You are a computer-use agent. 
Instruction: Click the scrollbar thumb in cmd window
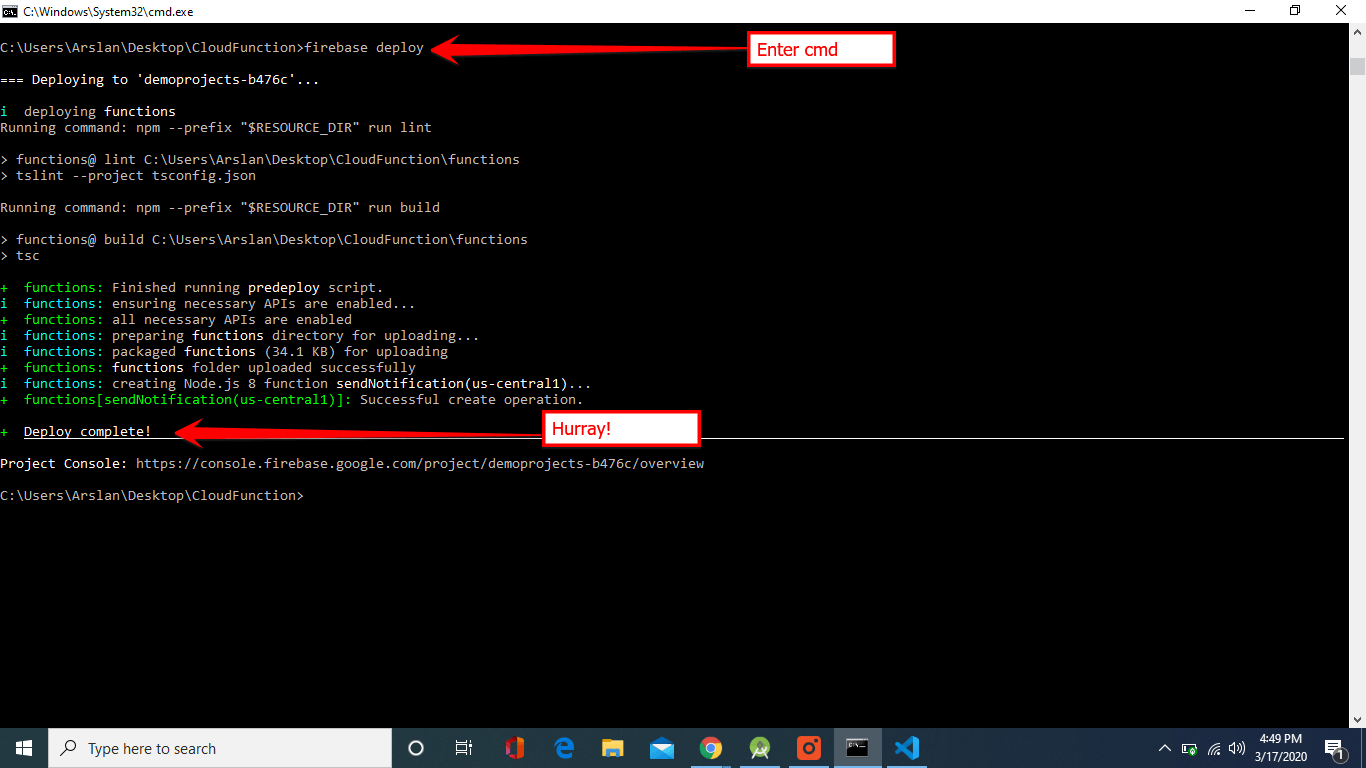point(1357,67)
